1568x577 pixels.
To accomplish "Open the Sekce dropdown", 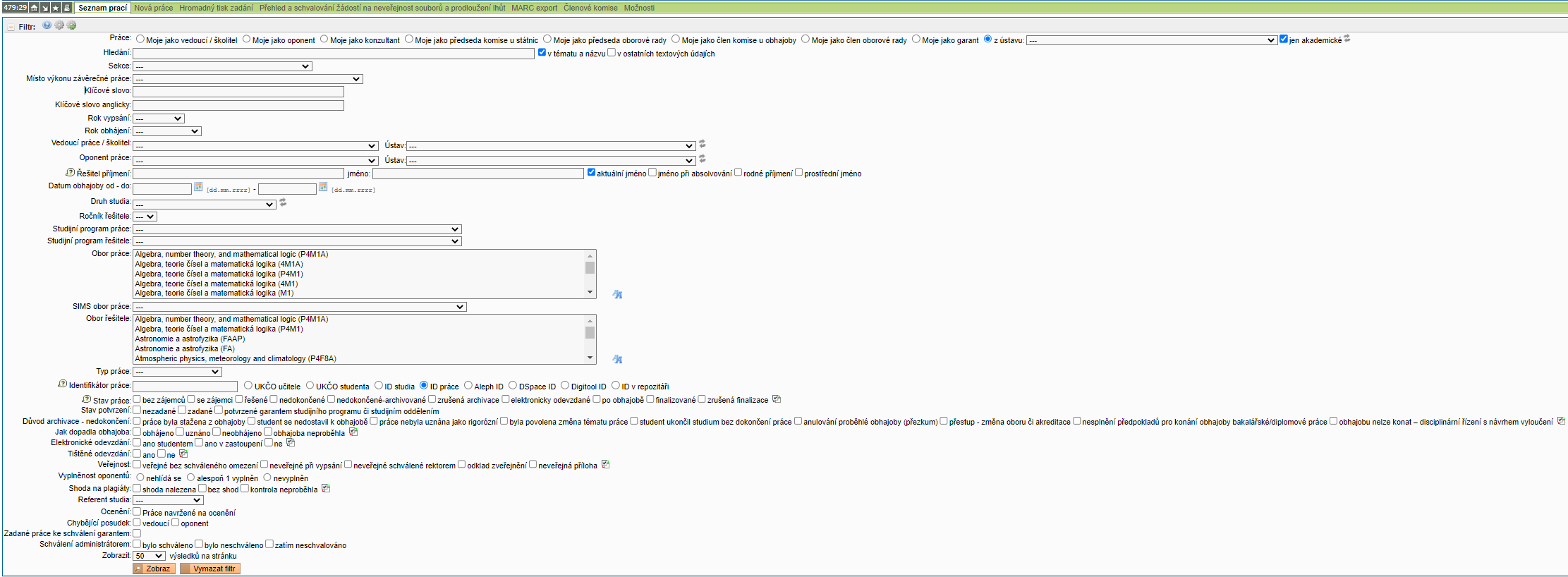I will point(222,66).
